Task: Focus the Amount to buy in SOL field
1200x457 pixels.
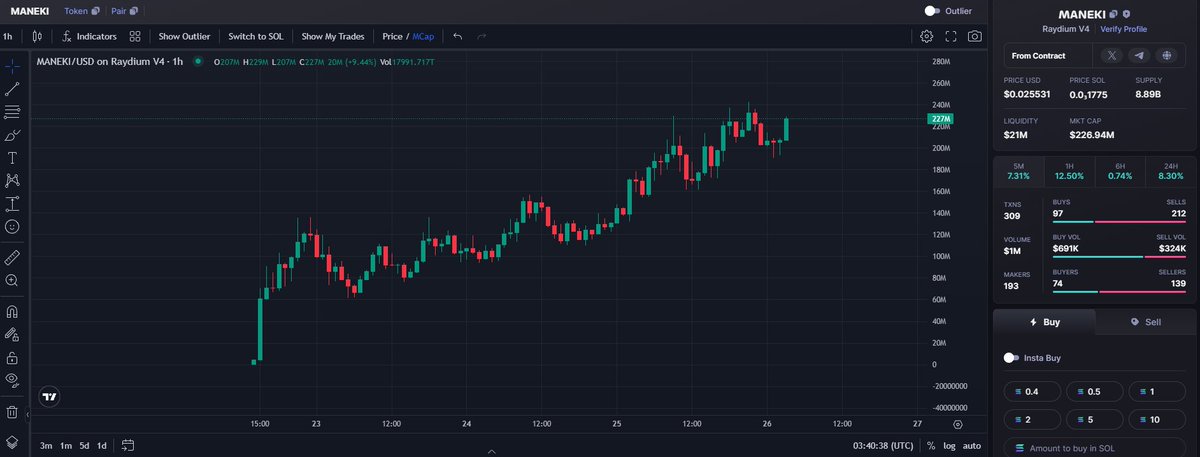Action: pyautogui.click(x=1095, y=447)
